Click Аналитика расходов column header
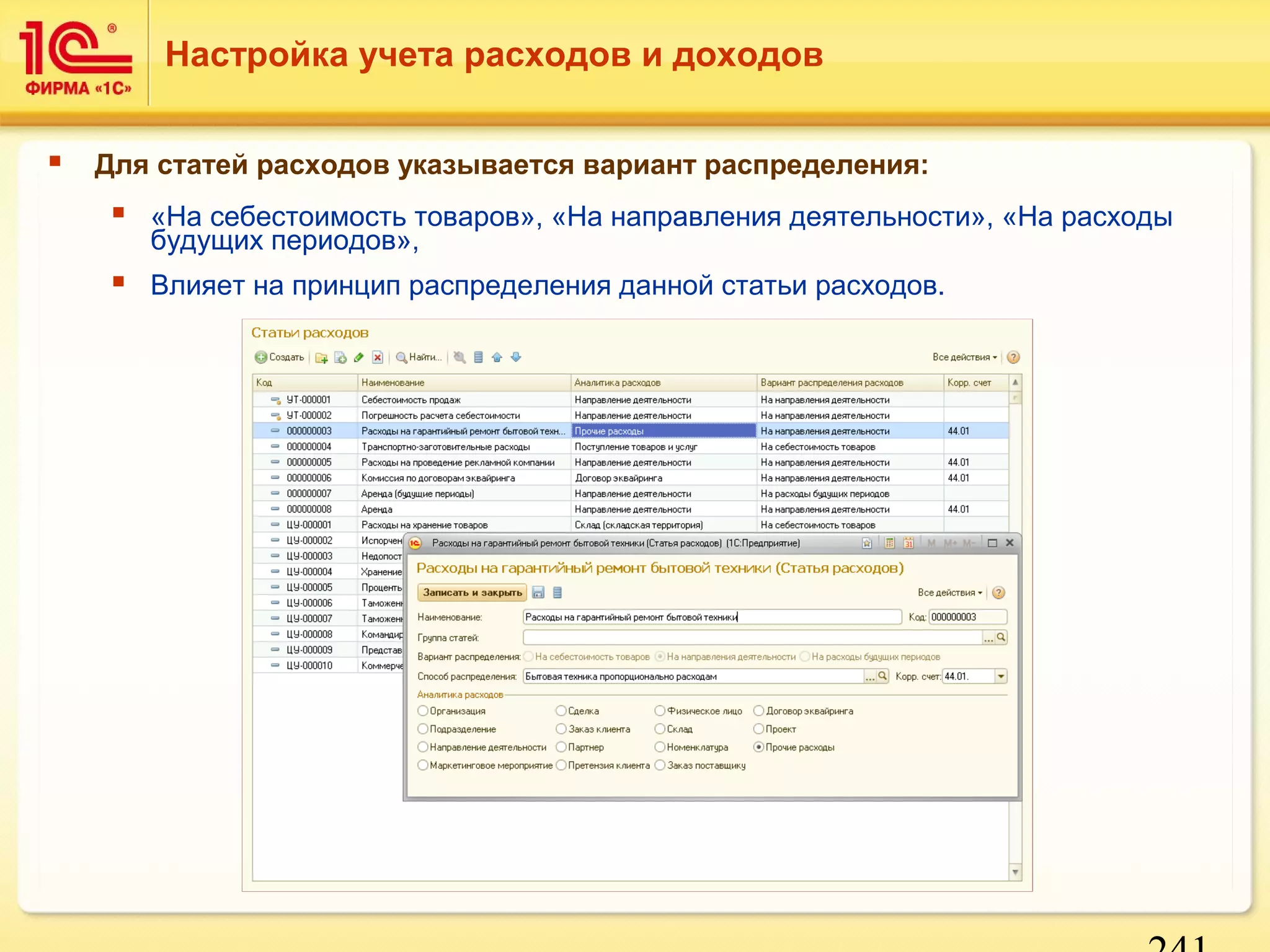1270x952 pixels. [x=664, y=382]
